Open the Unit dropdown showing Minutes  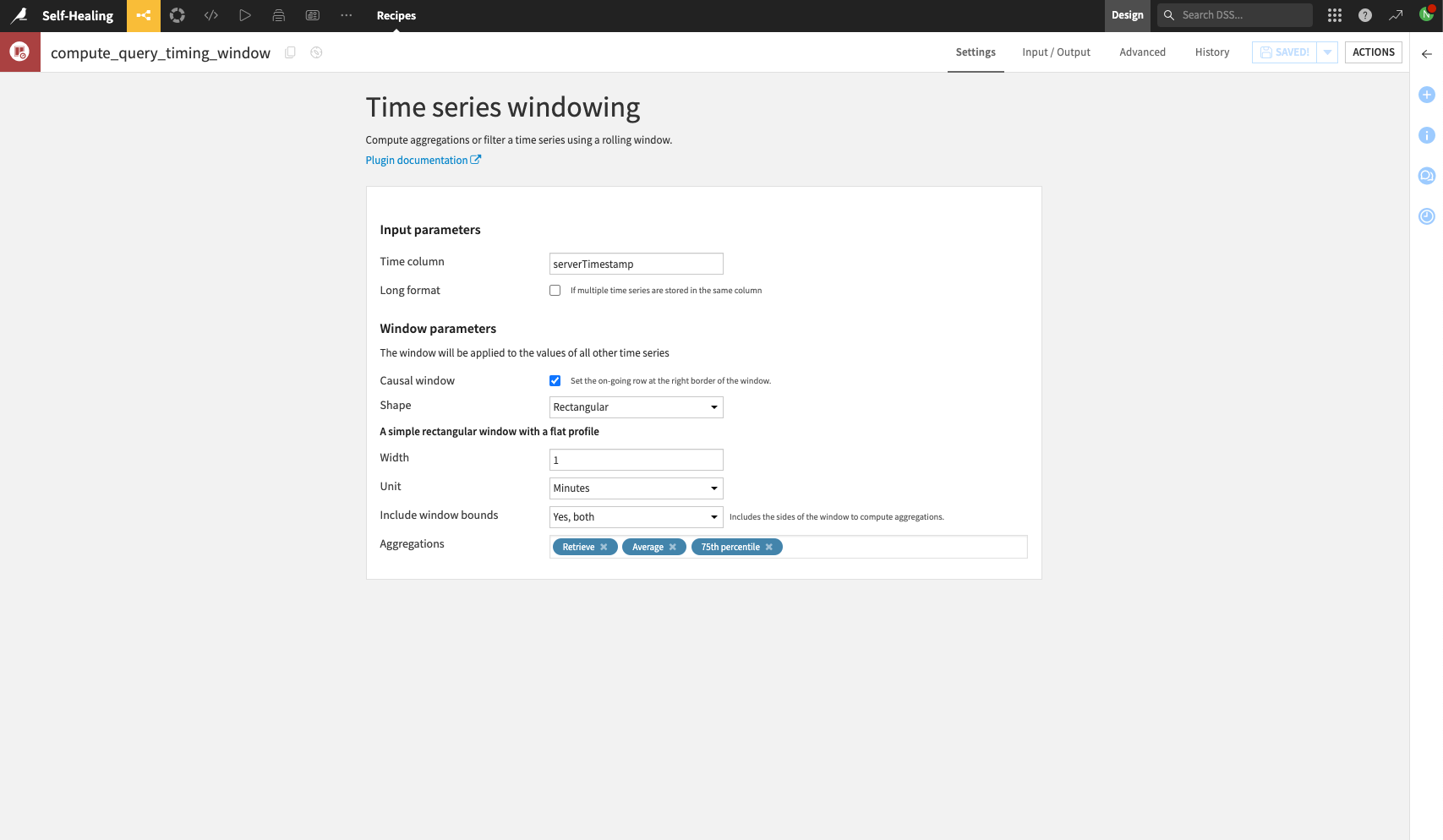pyautogui.click(x=636, y=488)
